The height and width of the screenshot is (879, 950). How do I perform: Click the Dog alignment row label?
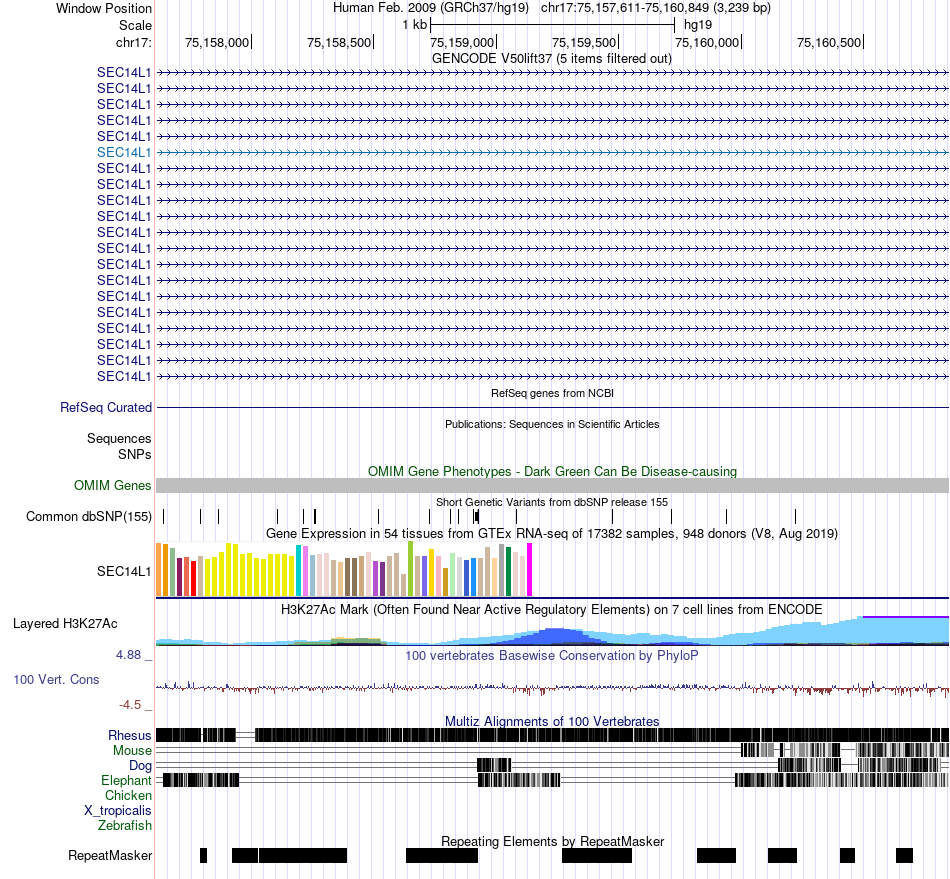141,766
